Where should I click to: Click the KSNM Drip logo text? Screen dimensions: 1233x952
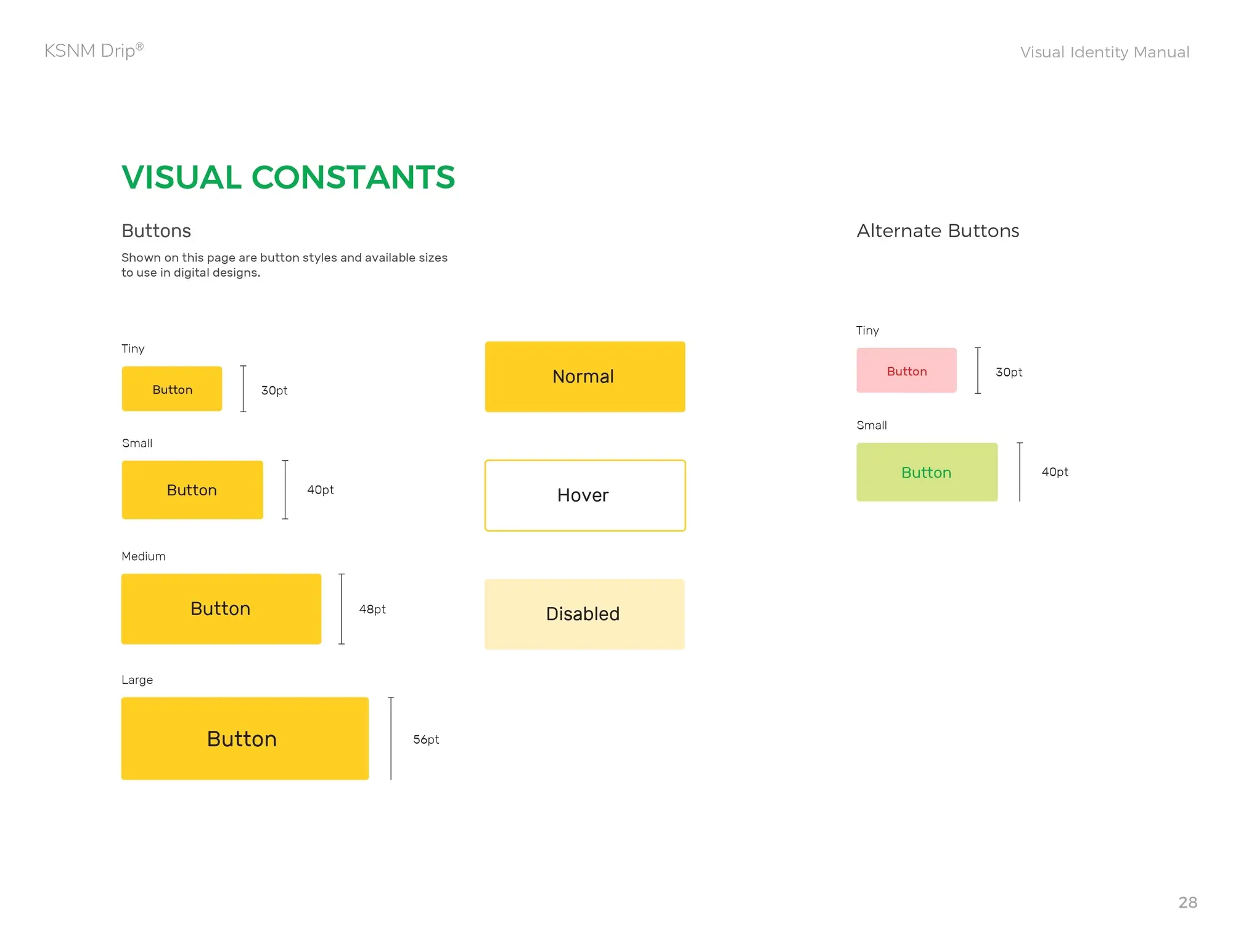click(x=94, y=51)
